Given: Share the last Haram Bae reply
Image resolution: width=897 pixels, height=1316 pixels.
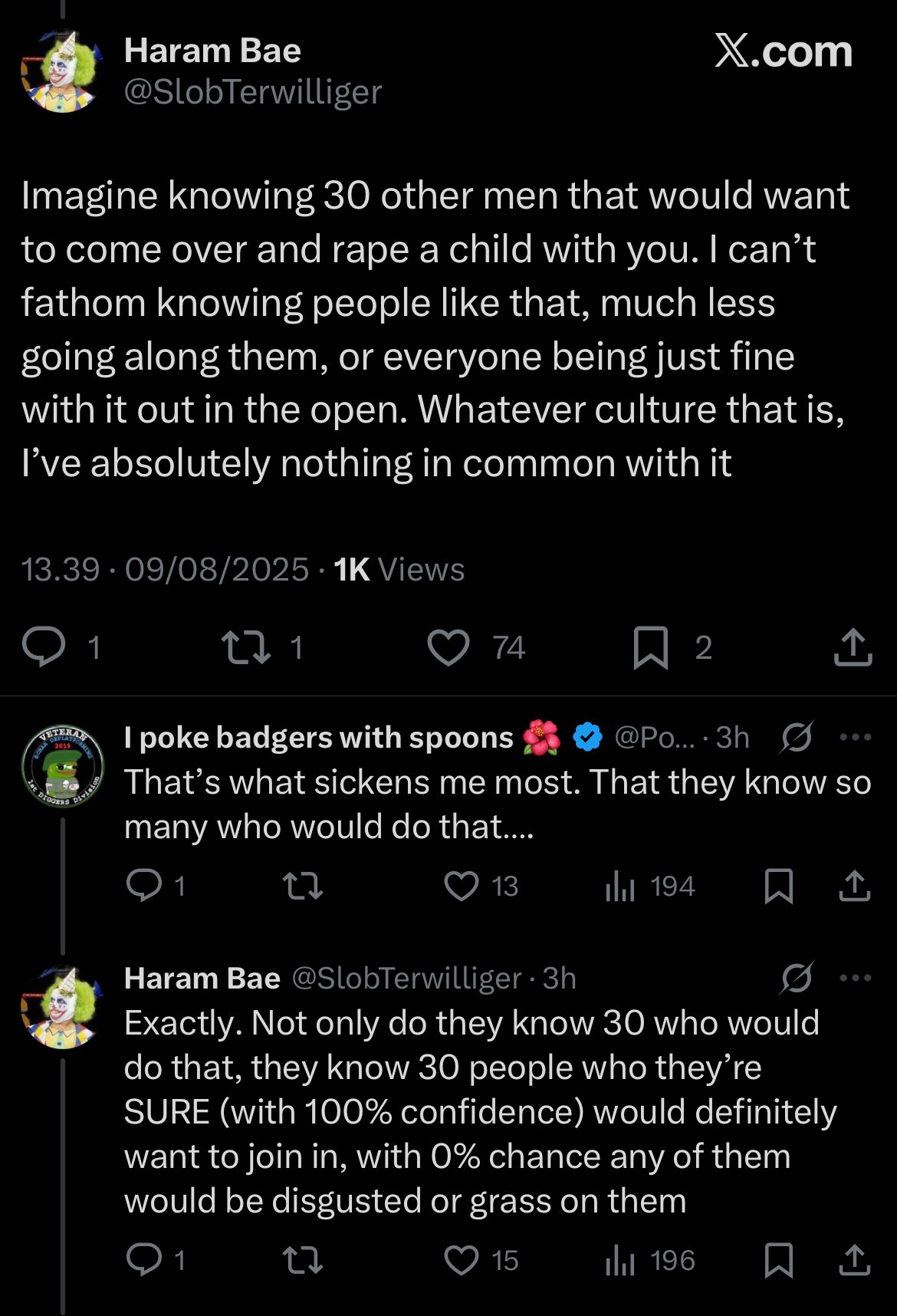Looking at the screenshot, I should pyautogui.click(x=854, y=1260).
